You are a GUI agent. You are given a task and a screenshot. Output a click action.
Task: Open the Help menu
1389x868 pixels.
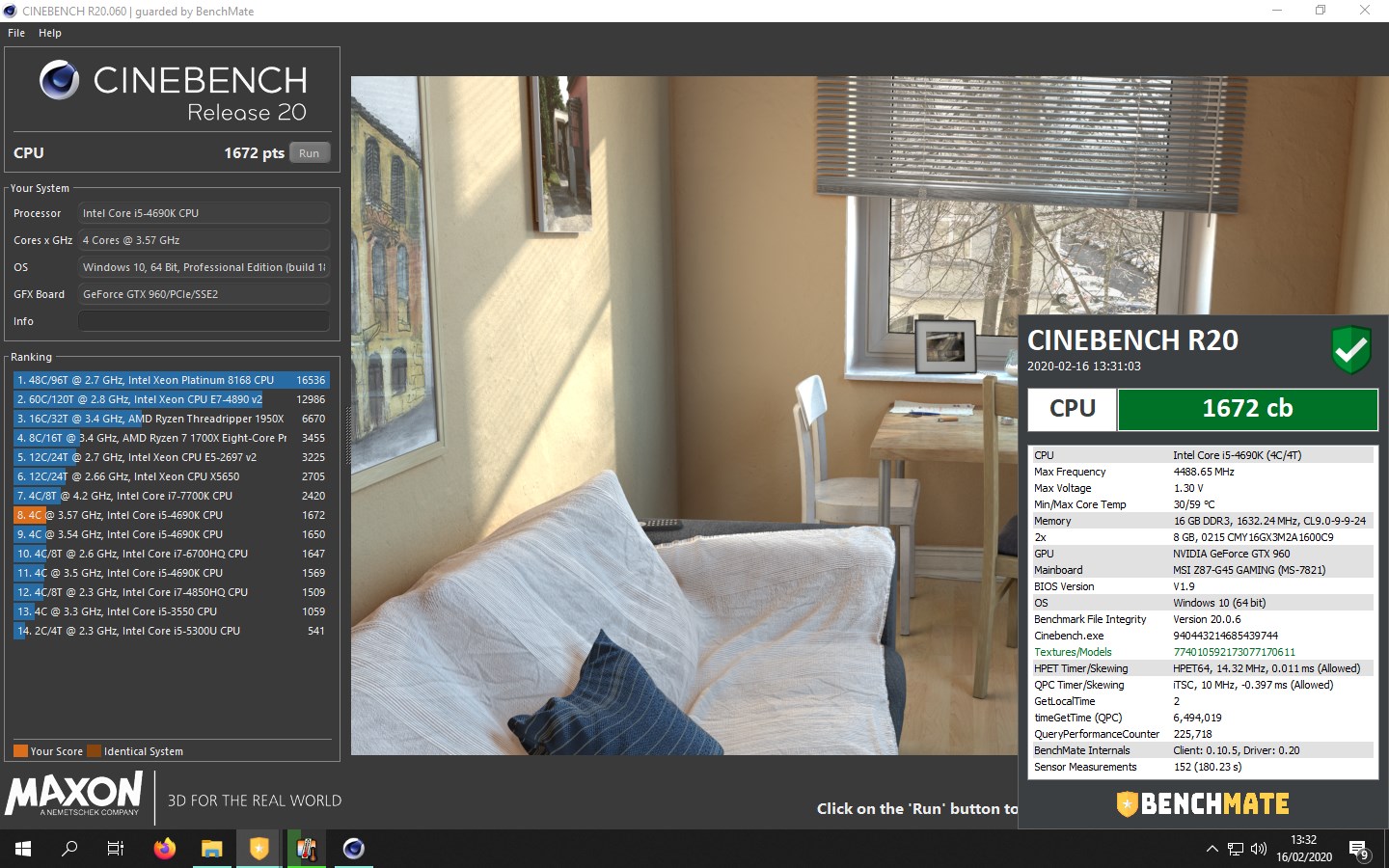click(x=50, y=33)
